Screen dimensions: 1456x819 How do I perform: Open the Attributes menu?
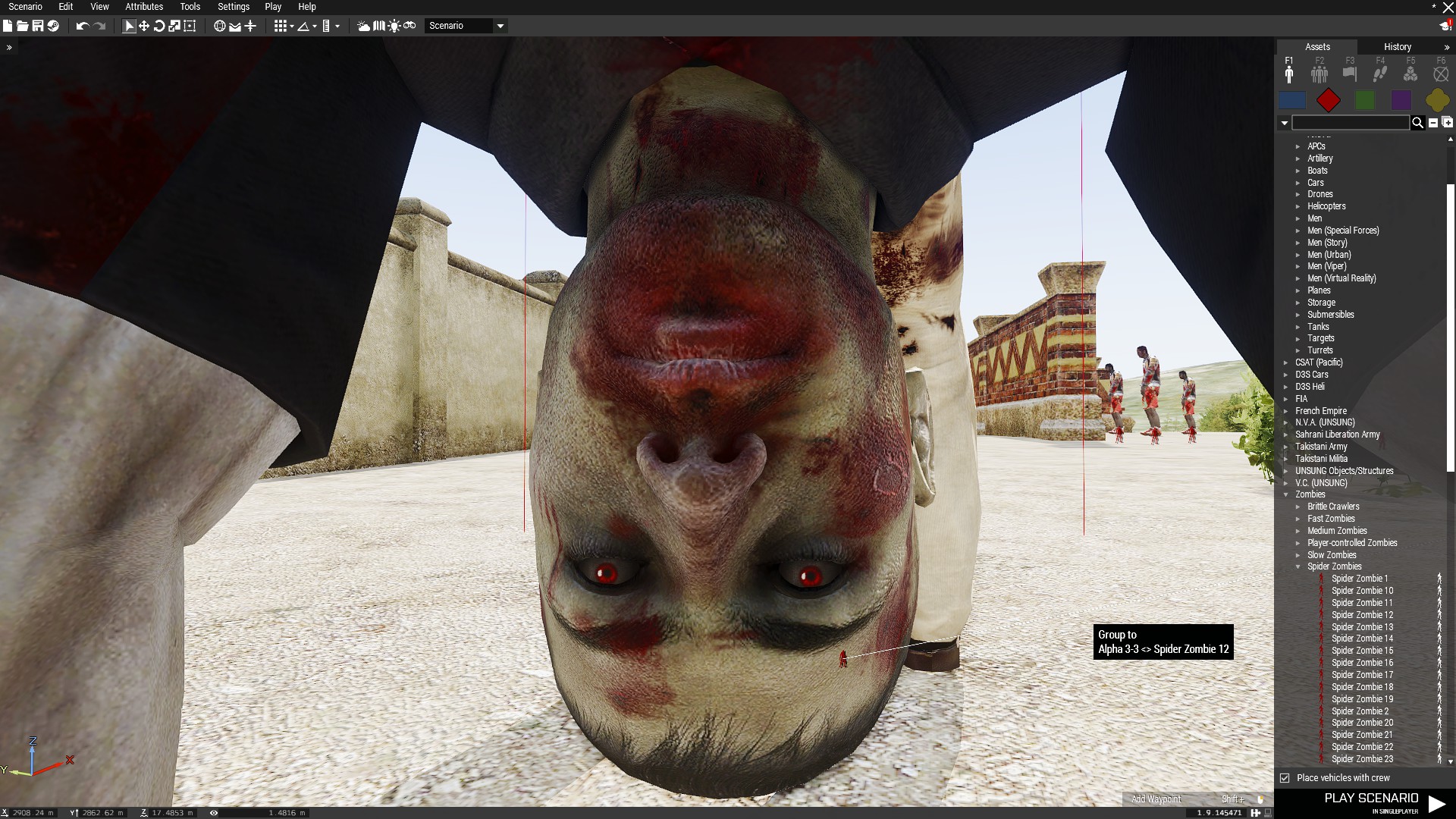click(144, 7)
